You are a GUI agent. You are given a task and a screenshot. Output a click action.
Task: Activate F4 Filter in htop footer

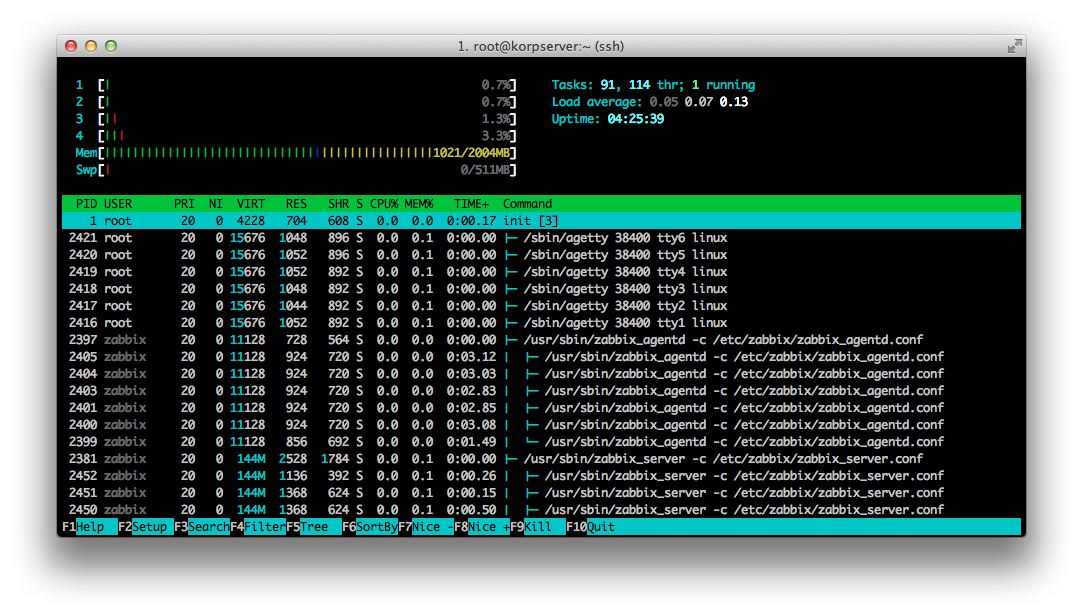click(258, 527)
